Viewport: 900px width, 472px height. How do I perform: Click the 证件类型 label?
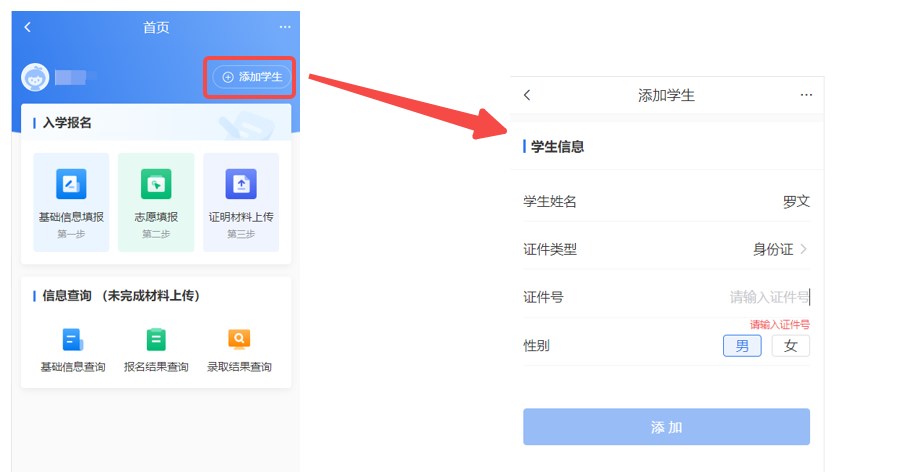[550, 249]
